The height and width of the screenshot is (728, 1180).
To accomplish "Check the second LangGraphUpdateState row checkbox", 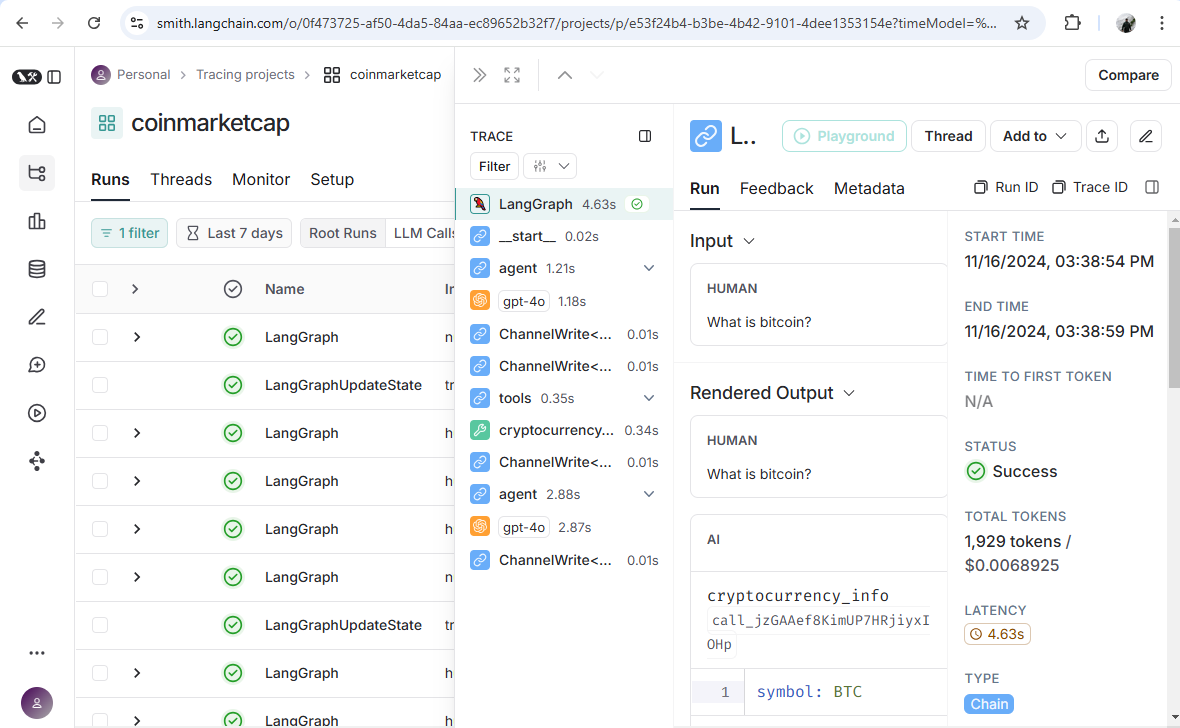I will [100, 625].
